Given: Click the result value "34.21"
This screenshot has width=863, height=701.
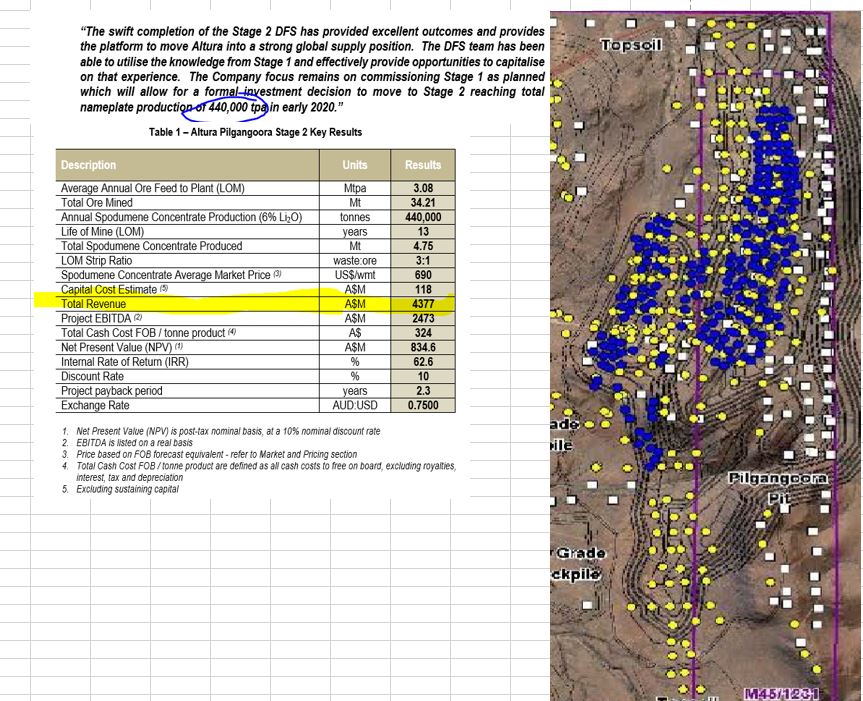Looking at the screenshot, I should click(423, 202).
